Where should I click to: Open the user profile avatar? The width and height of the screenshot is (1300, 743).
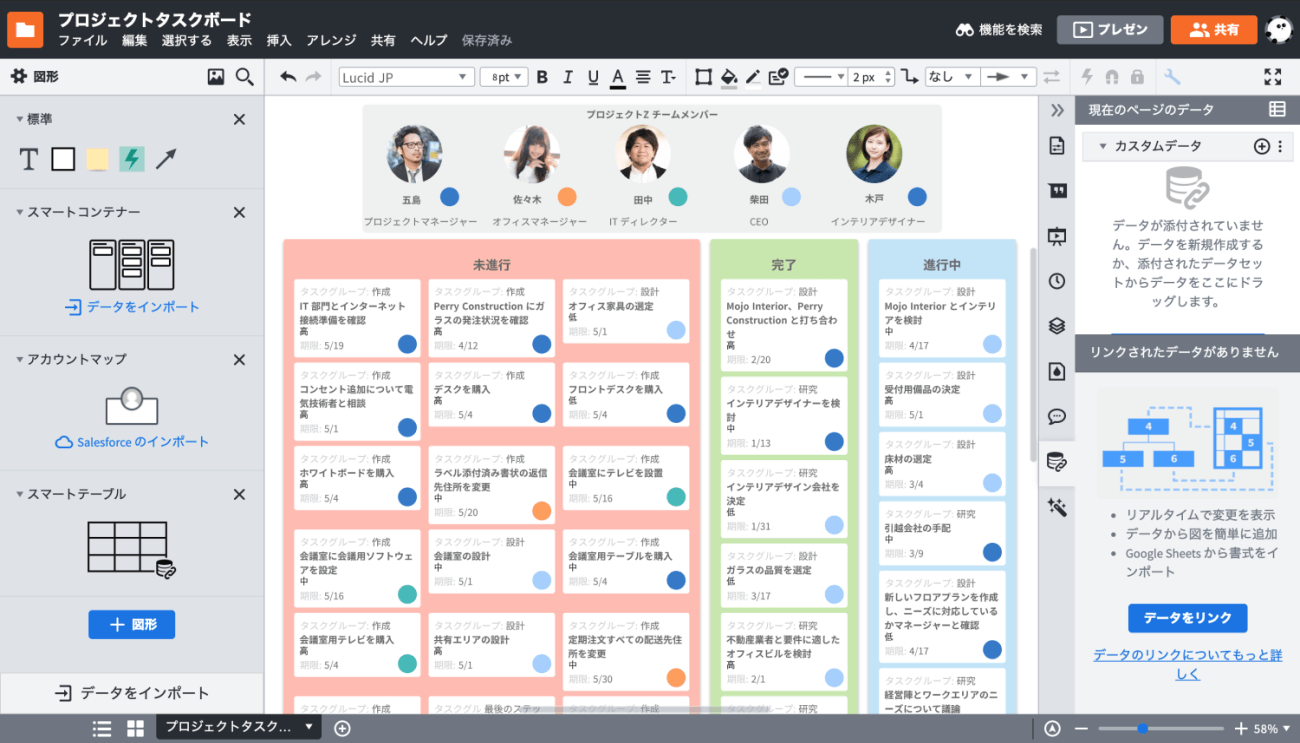click(x=1279, y=29)
